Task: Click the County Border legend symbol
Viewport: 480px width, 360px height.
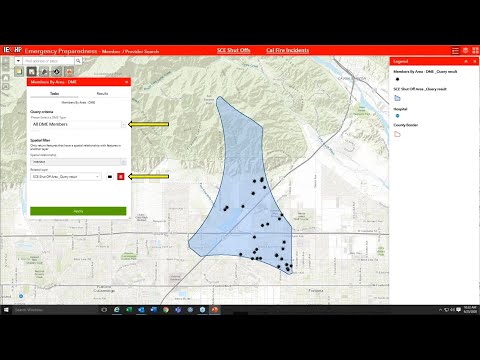Action: coord(397,134)
